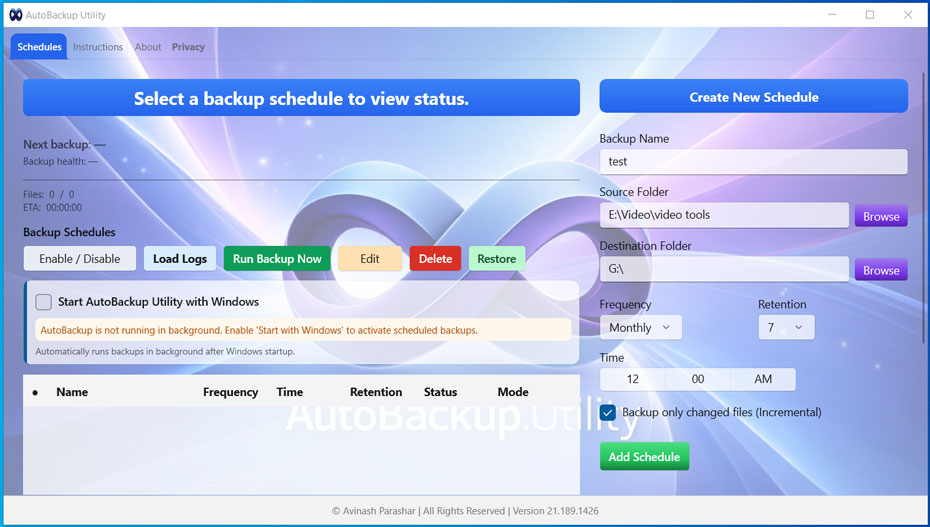Image resolution: width=930 pixels, height=527 pixels.
Task: Switch to the Schedules tab
Action: 39,47
